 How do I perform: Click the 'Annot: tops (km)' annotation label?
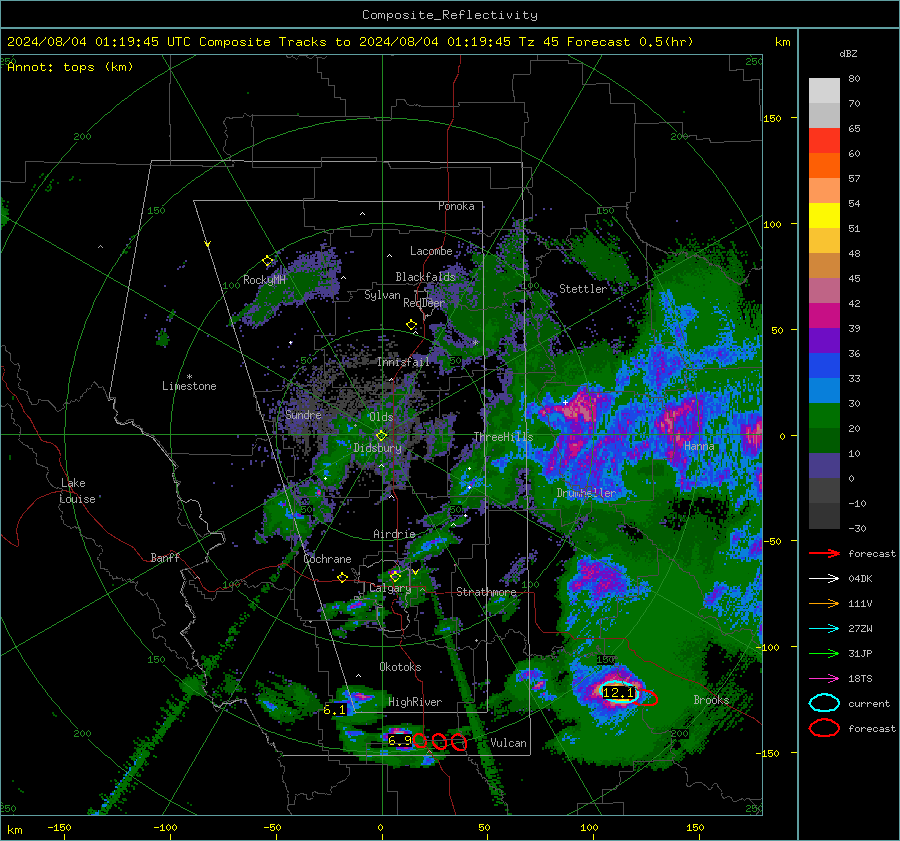(x=70, y=67)
